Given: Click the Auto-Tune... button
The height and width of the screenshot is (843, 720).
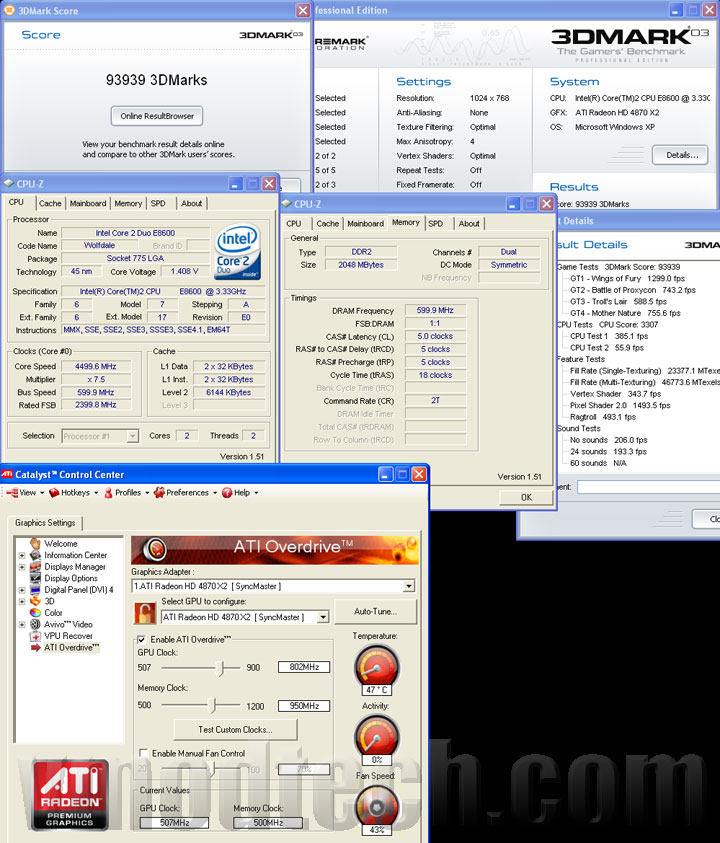Looking at the screenshot, I should pos(375,611).
